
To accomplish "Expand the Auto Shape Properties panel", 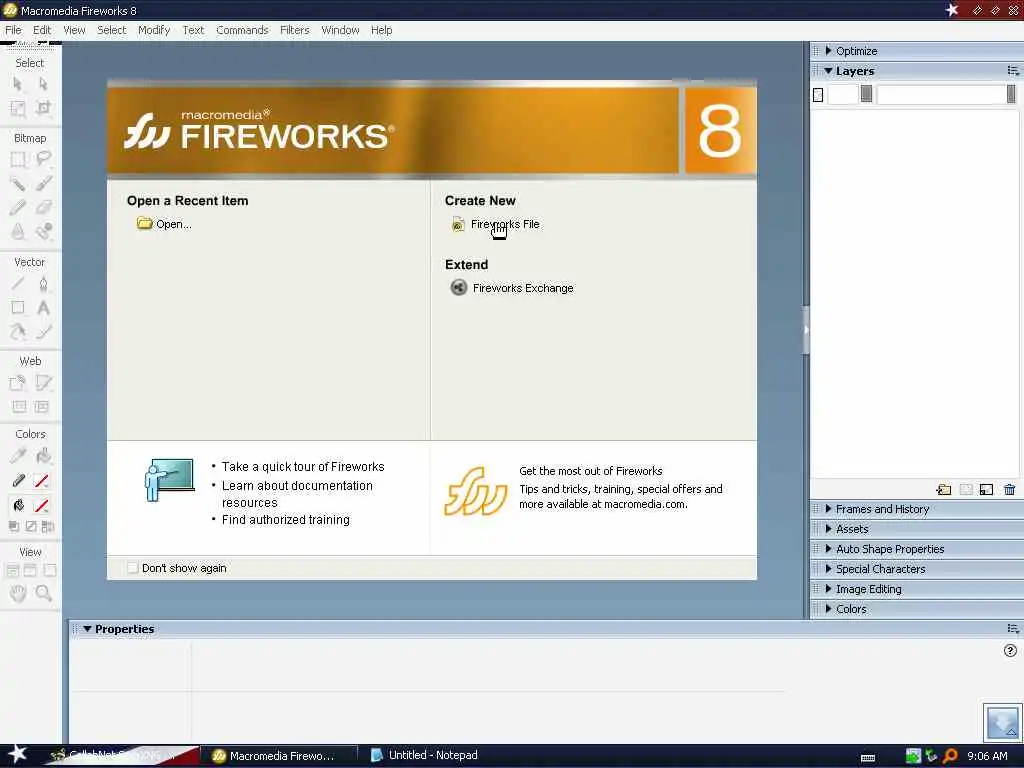I will tap(829, 549).
